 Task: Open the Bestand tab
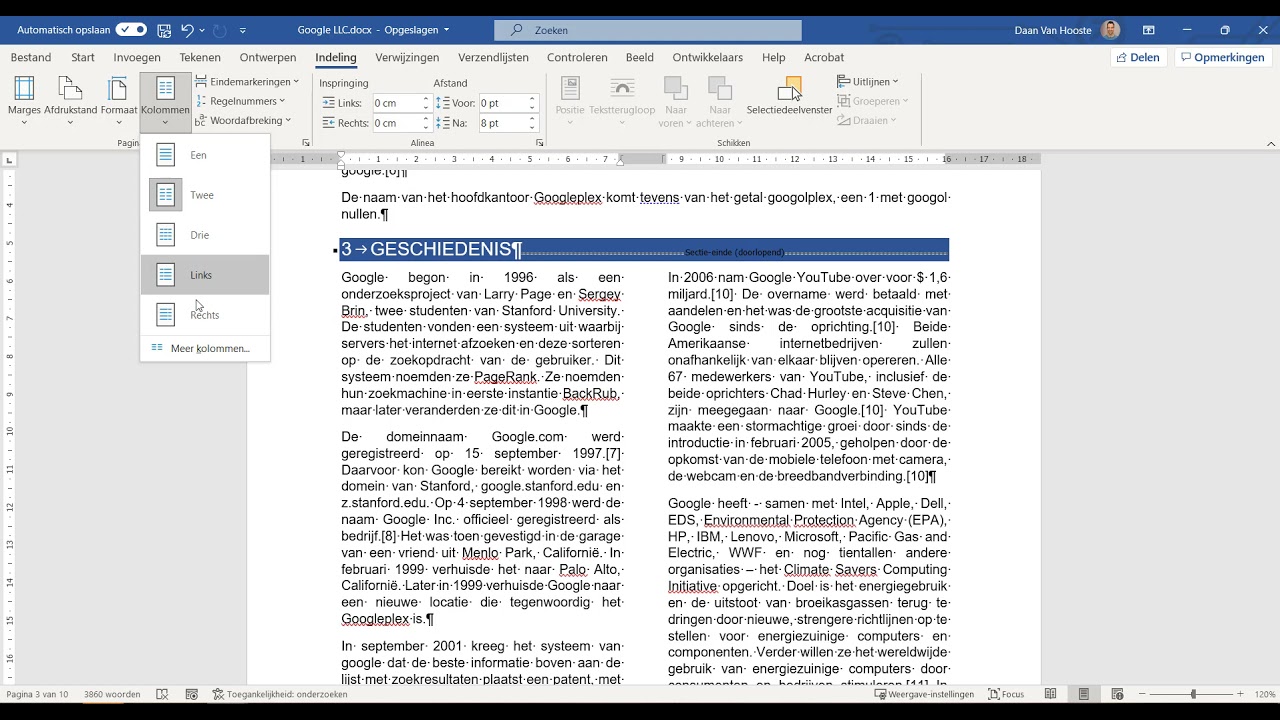tap(31, 58)
